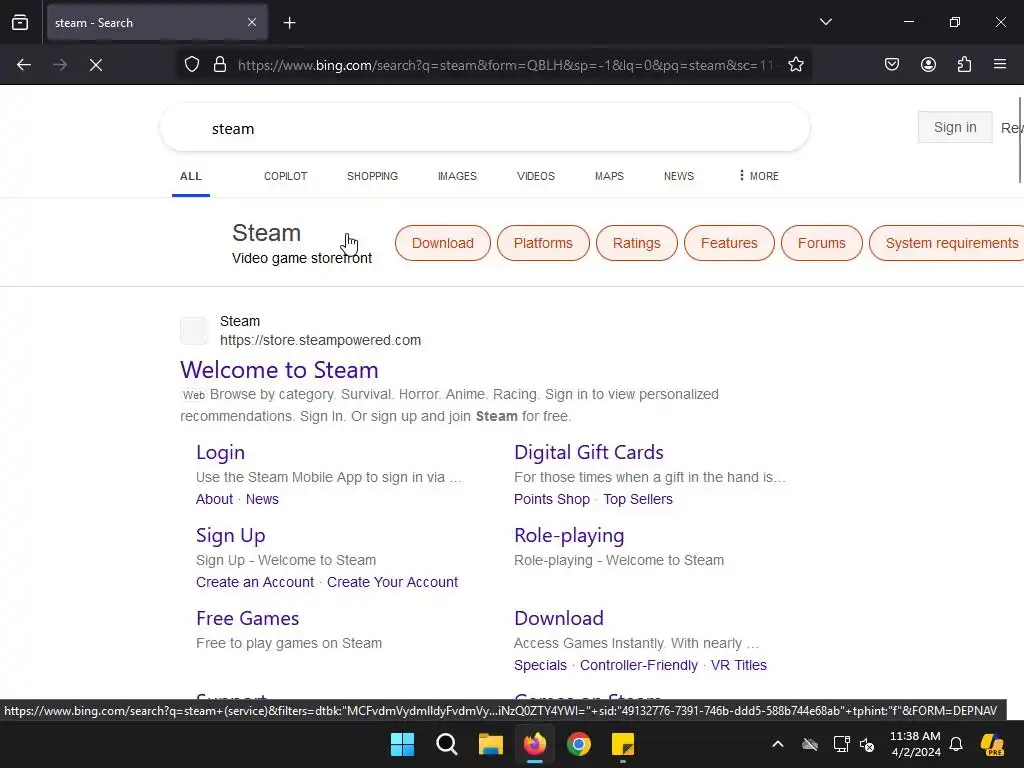The image size is (1024, 768).
Task: Open a new tab with plus button
Action: point(289,23)
